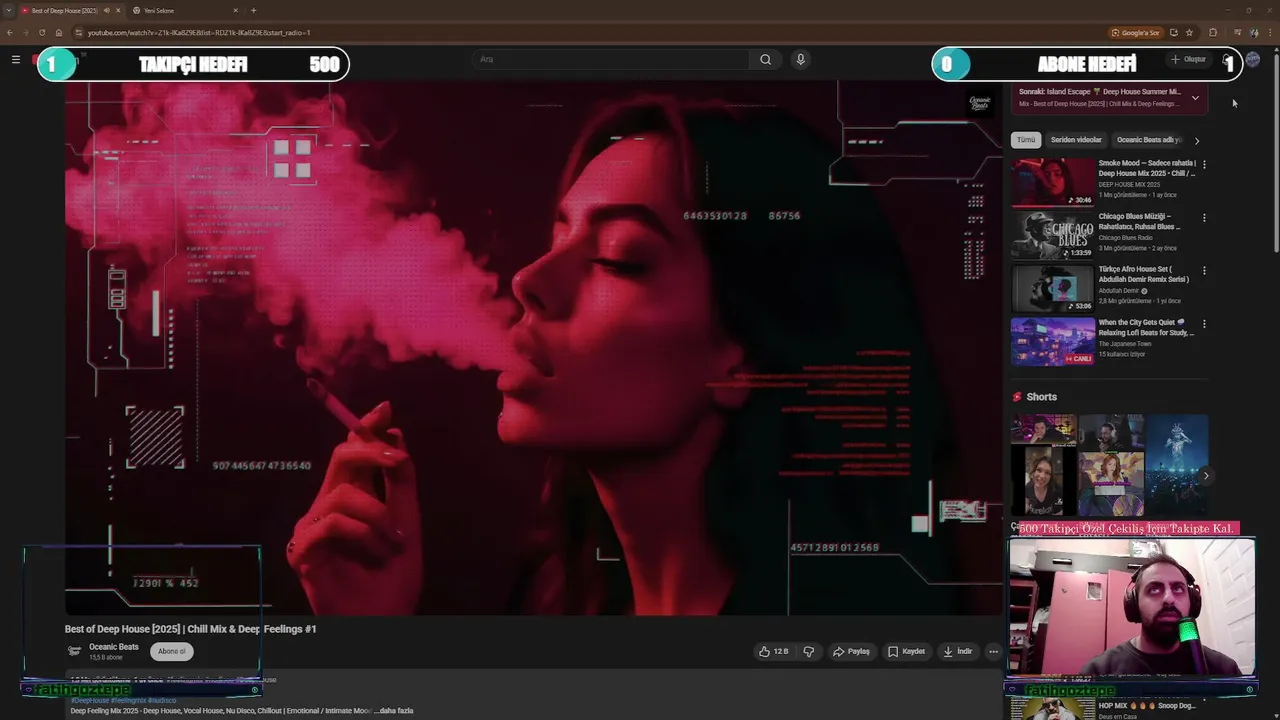Click the main video player

coord(534,348)
